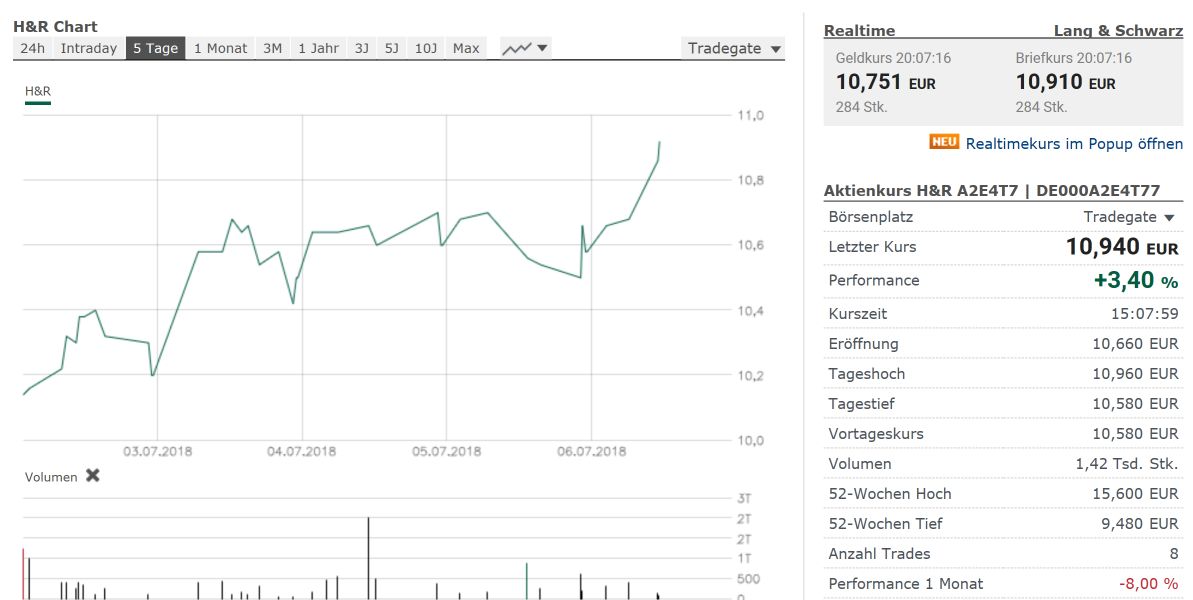Click the orange NEU badge icon

pyautogui.click(x=944, y=142)
